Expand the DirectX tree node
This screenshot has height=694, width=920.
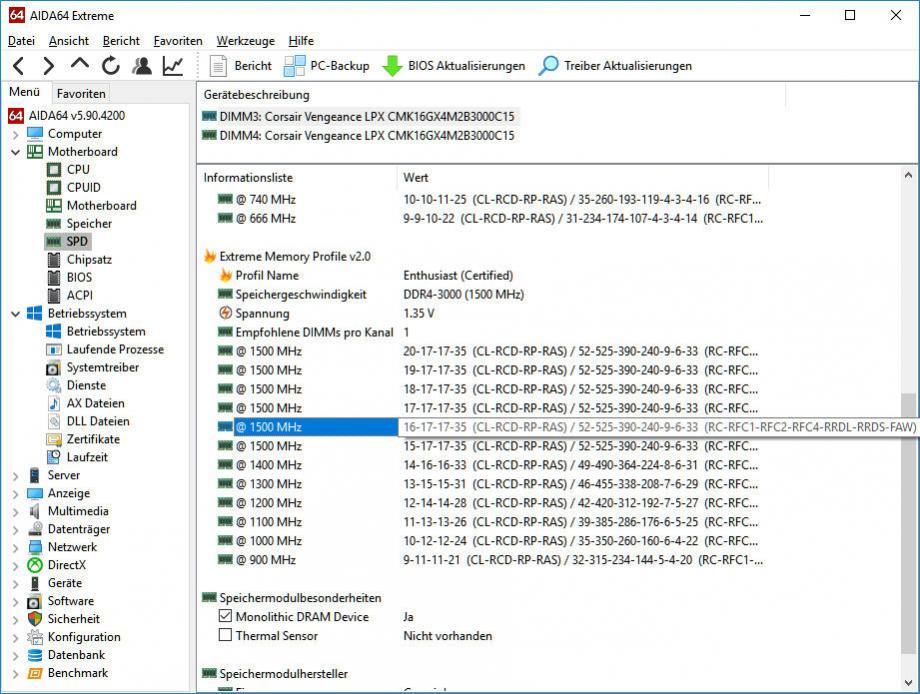[x=15, y=566]
